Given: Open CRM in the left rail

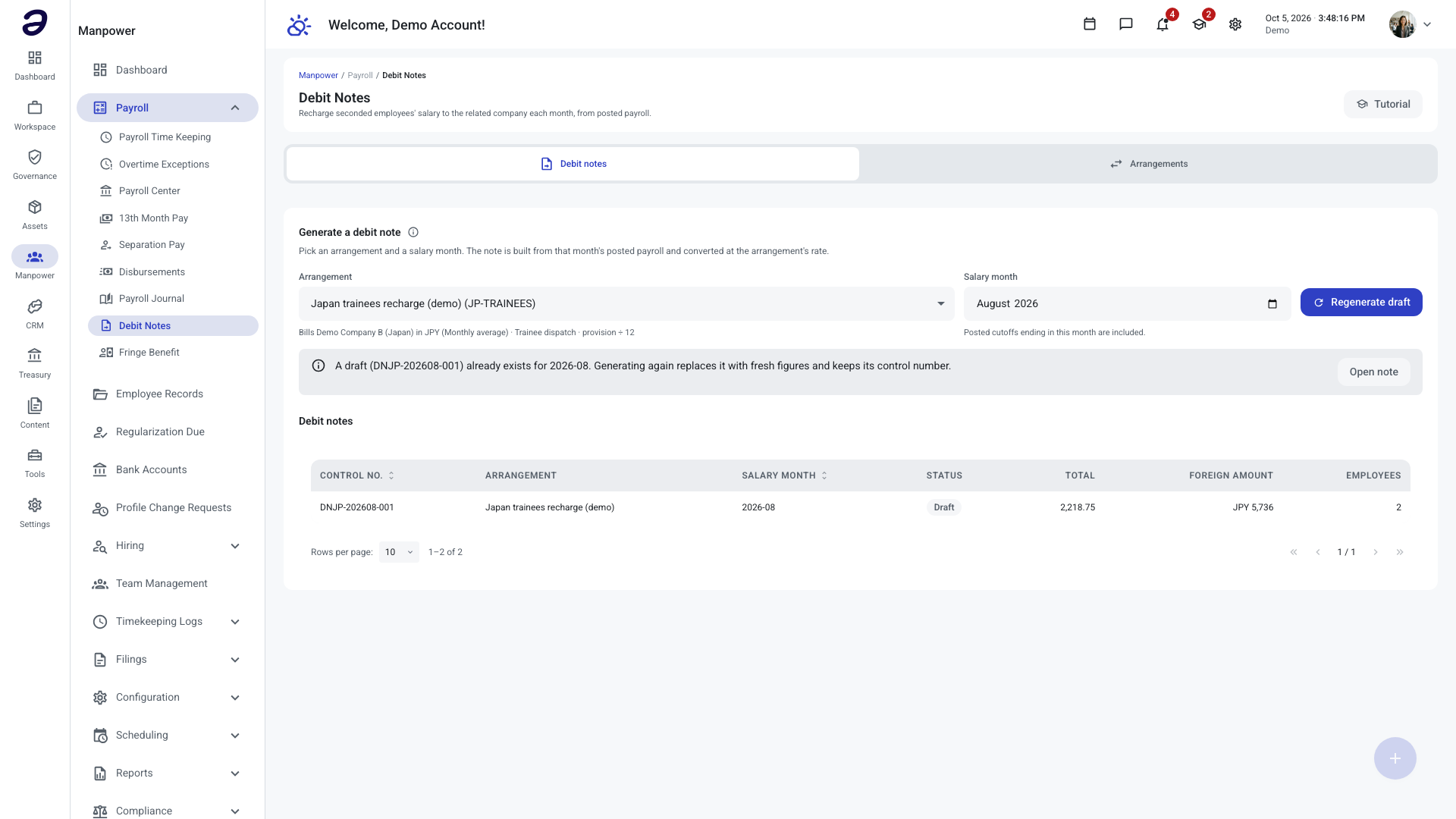Looking at the screenshot, I should 35,314.
